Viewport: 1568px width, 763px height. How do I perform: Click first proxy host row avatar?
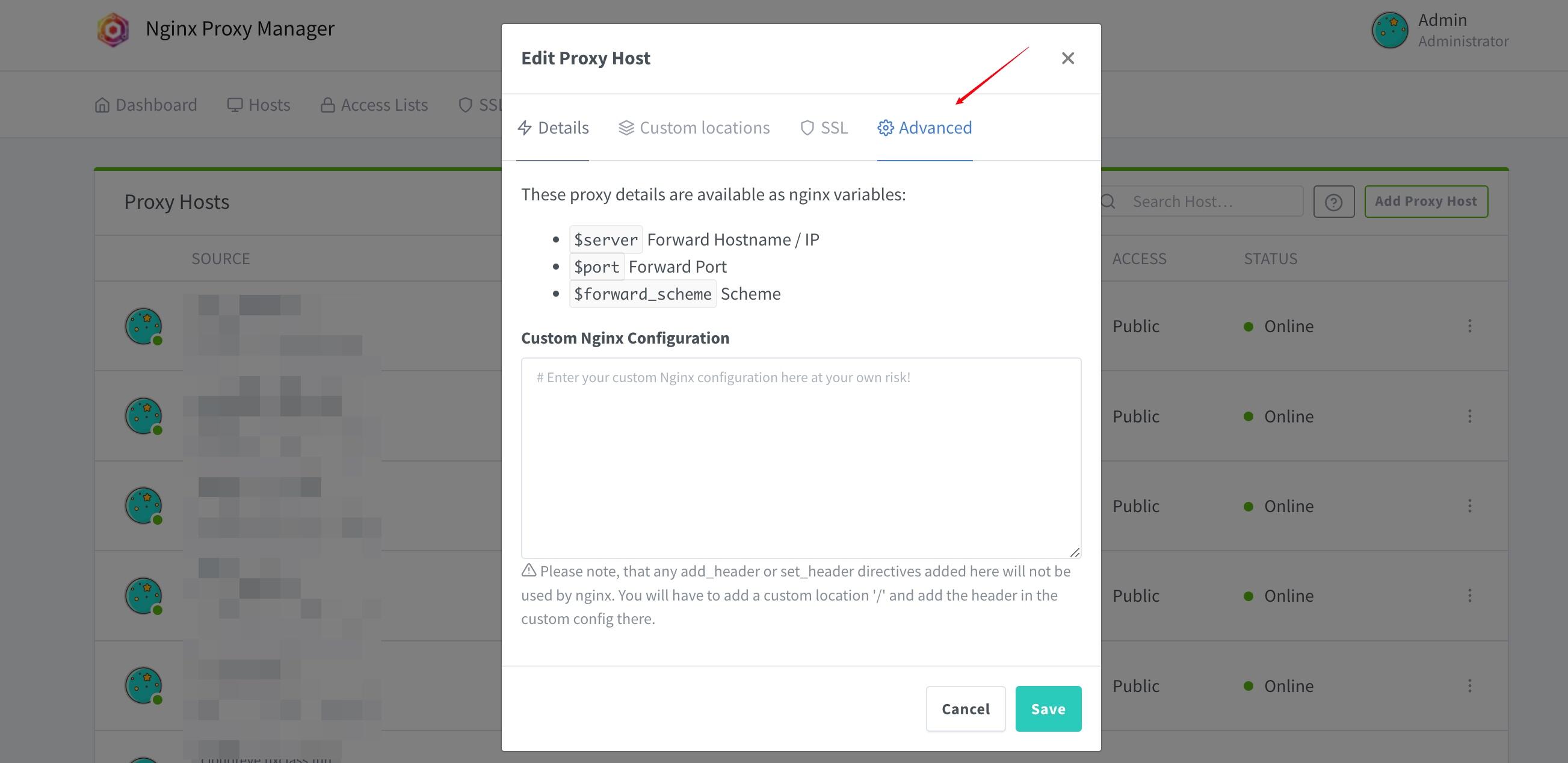(144, 326)
